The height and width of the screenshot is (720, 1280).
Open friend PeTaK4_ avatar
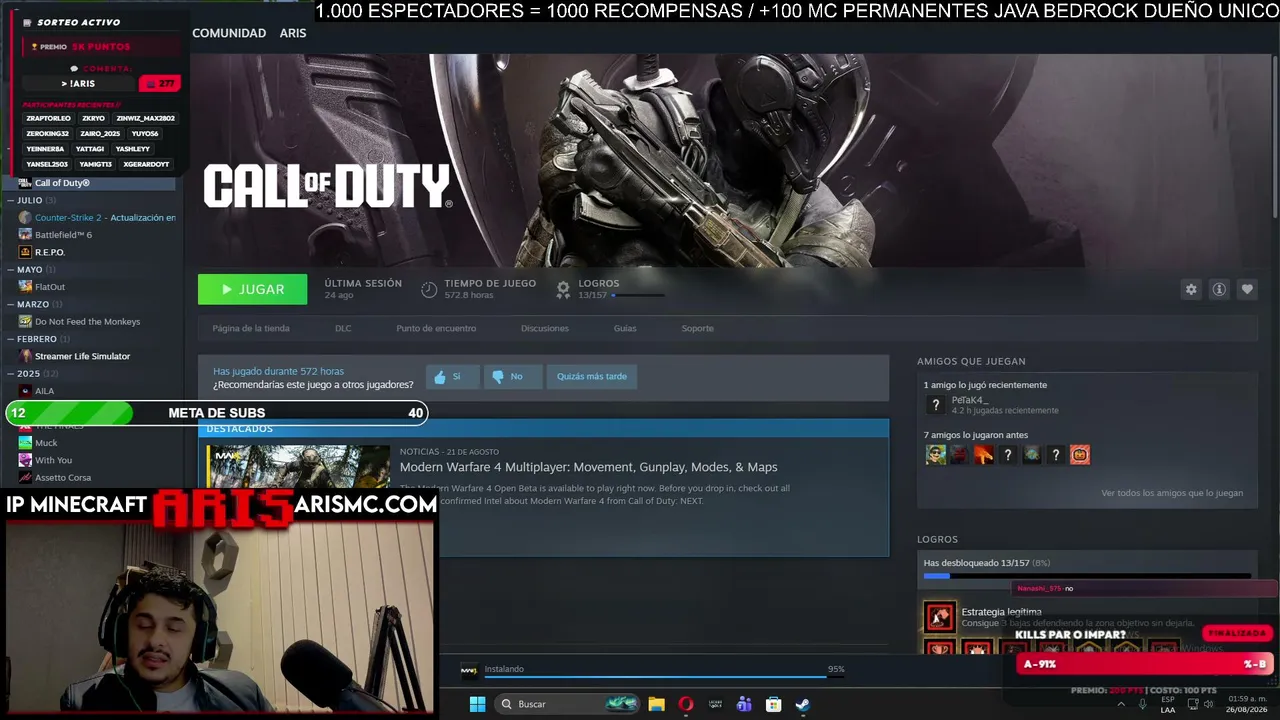pyautogui.click(x=935, y=405)
